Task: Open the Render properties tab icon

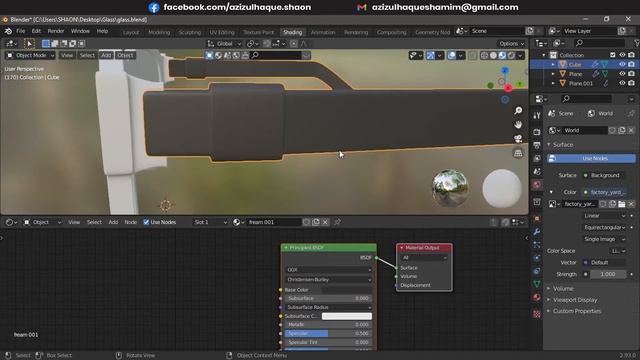Action: tap(537, 132)
